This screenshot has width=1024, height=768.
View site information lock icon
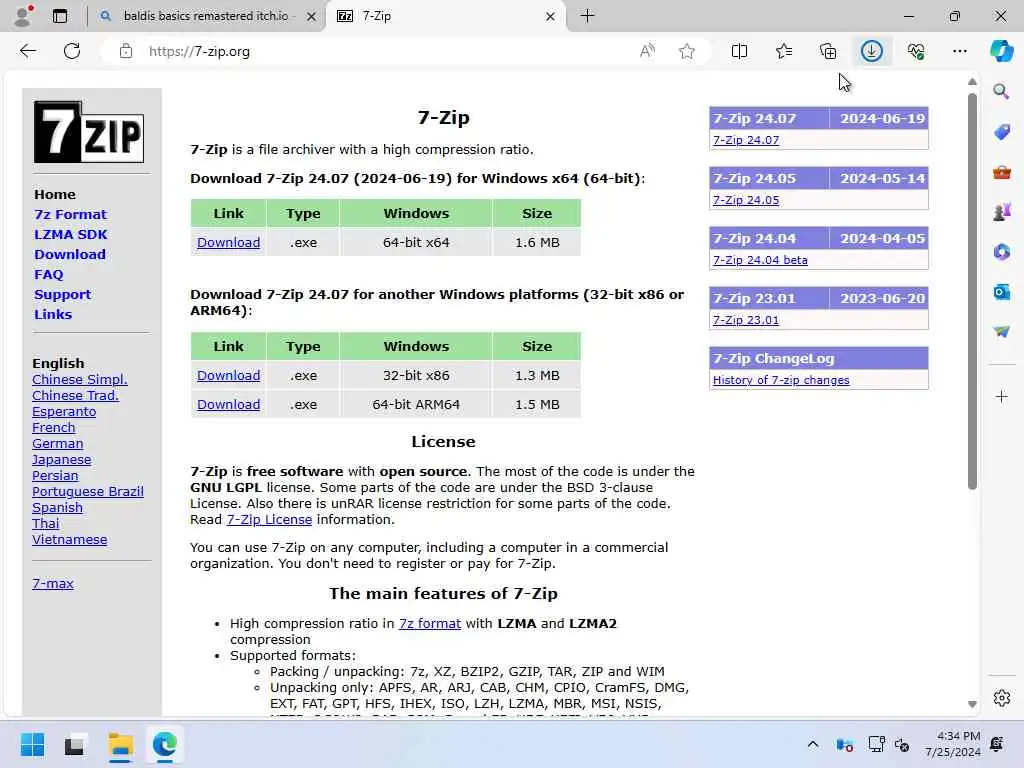click(126, 51)
